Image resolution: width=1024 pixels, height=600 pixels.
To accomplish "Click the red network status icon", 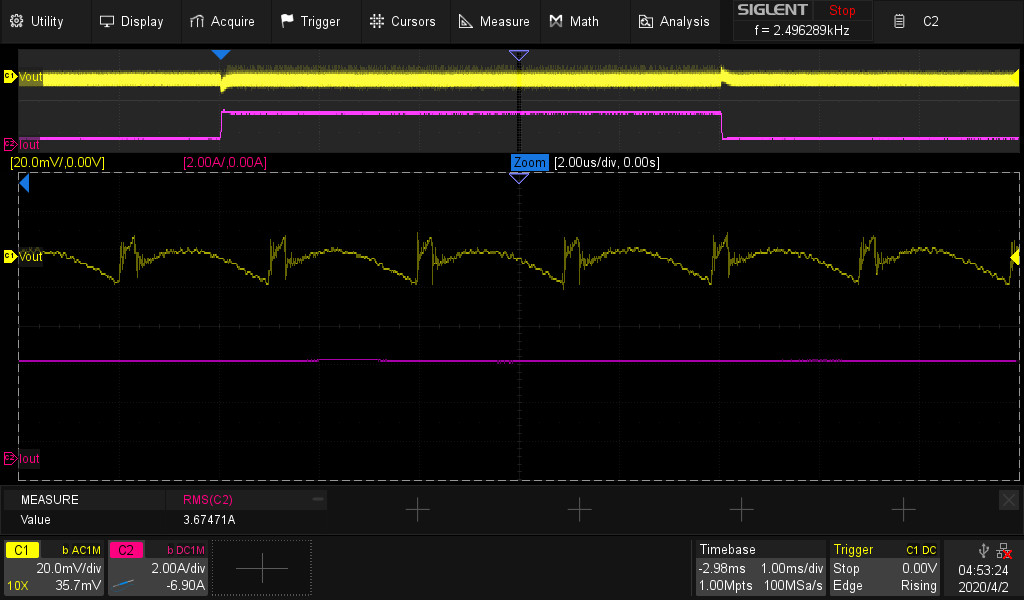I will [1005, 551].
